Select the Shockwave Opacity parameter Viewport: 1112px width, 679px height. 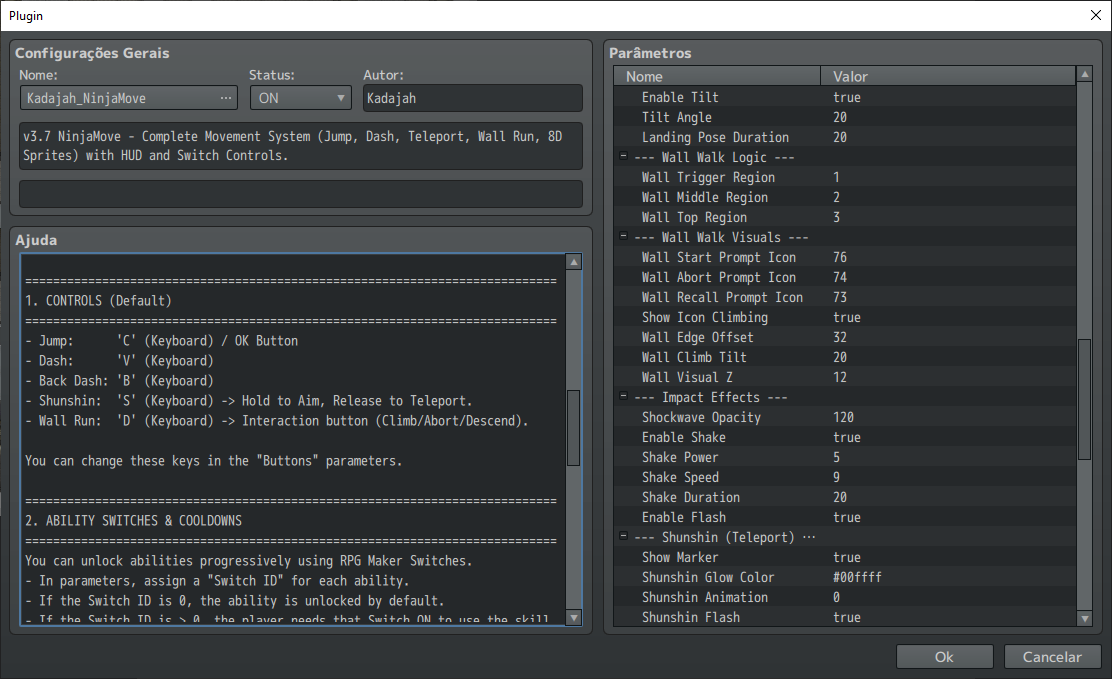[845, 417]
